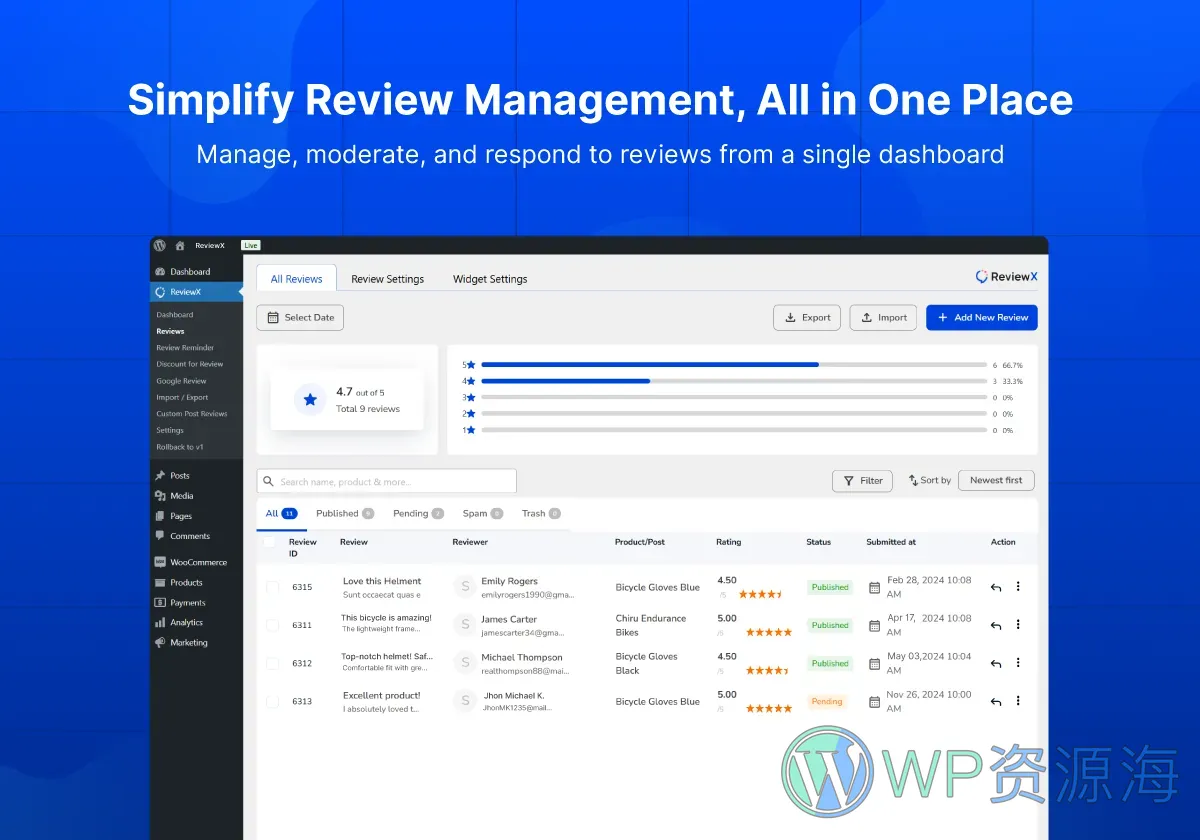Show the Published reviews filter tab

[345, 514]
